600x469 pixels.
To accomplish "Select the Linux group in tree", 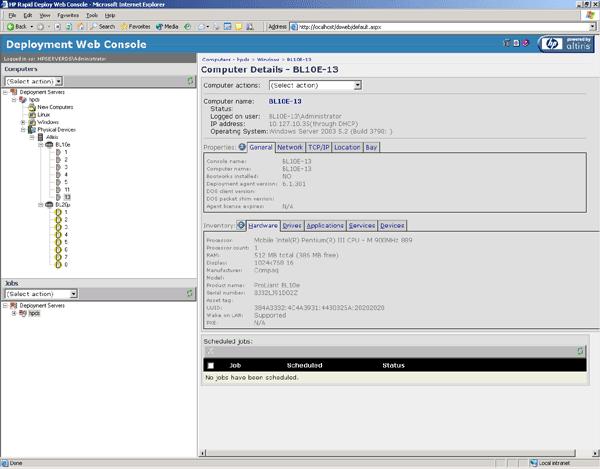I will (x=43, y=114).
